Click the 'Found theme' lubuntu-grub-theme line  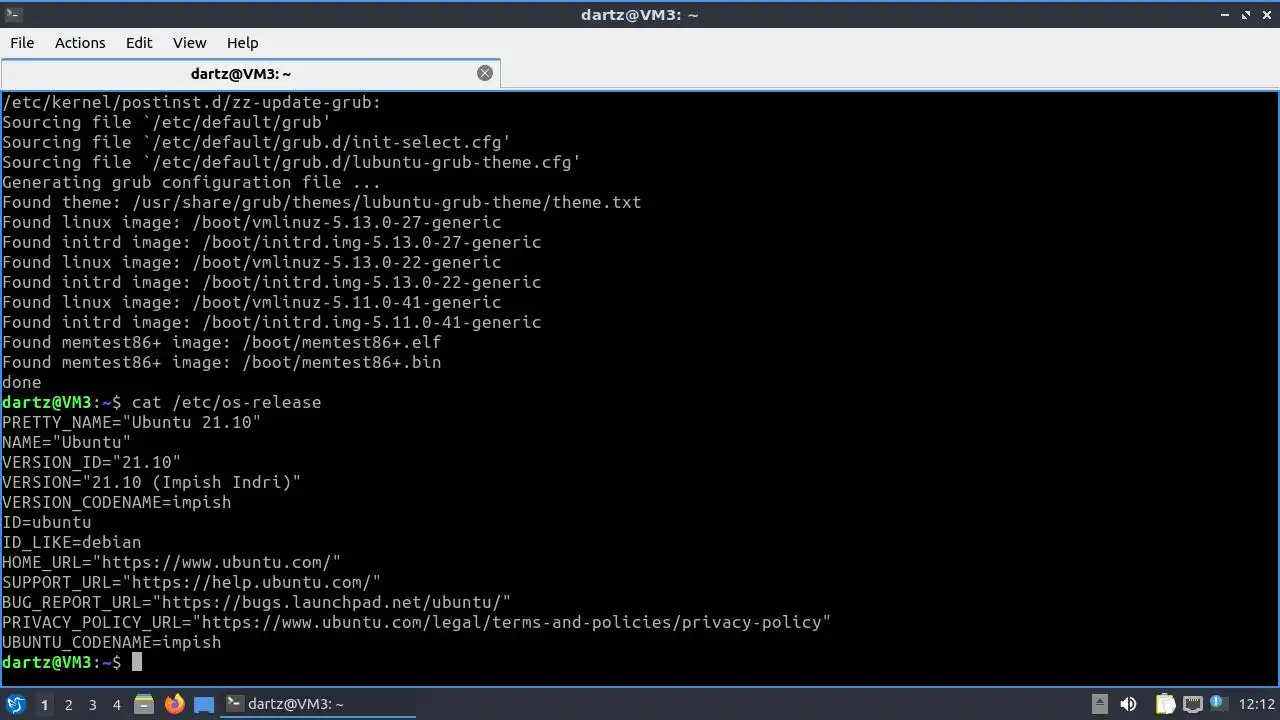(x=321, y=202)
